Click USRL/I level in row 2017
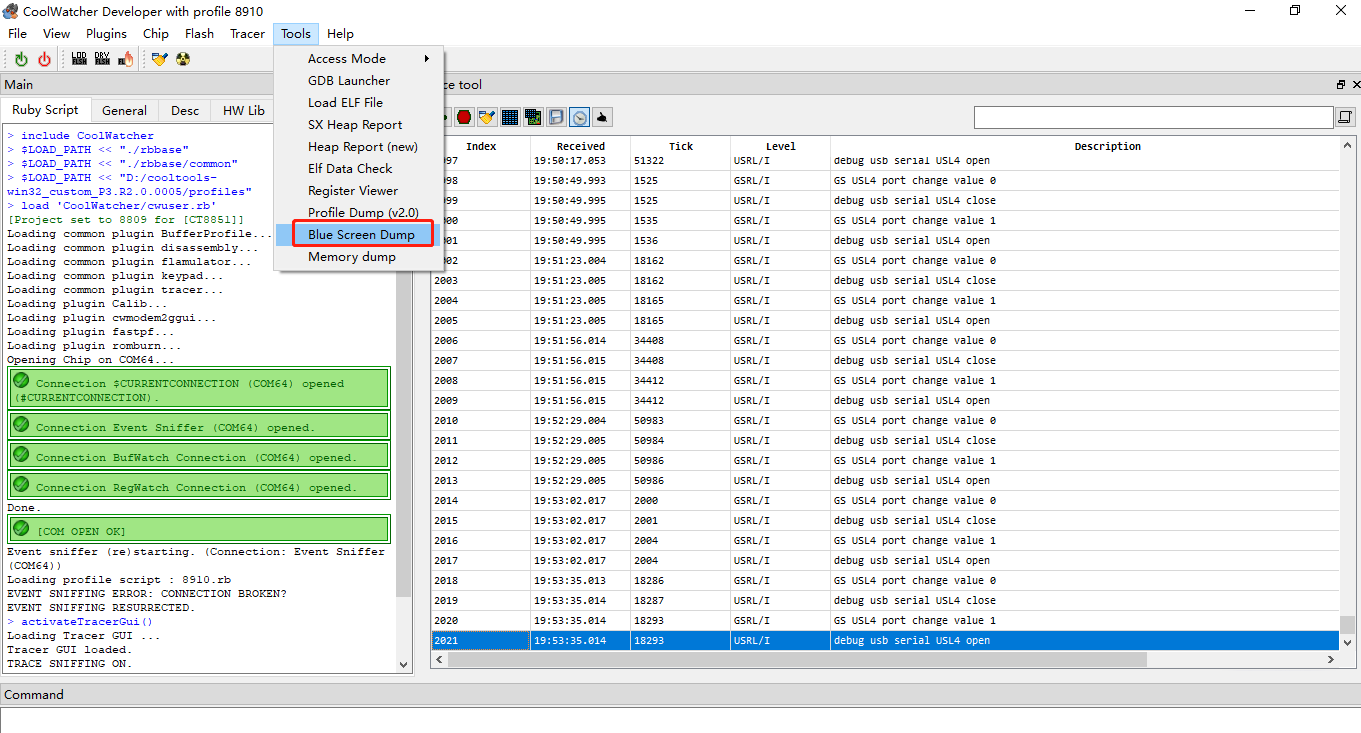This screenshot has width=1361, height=733. (752, 560)
